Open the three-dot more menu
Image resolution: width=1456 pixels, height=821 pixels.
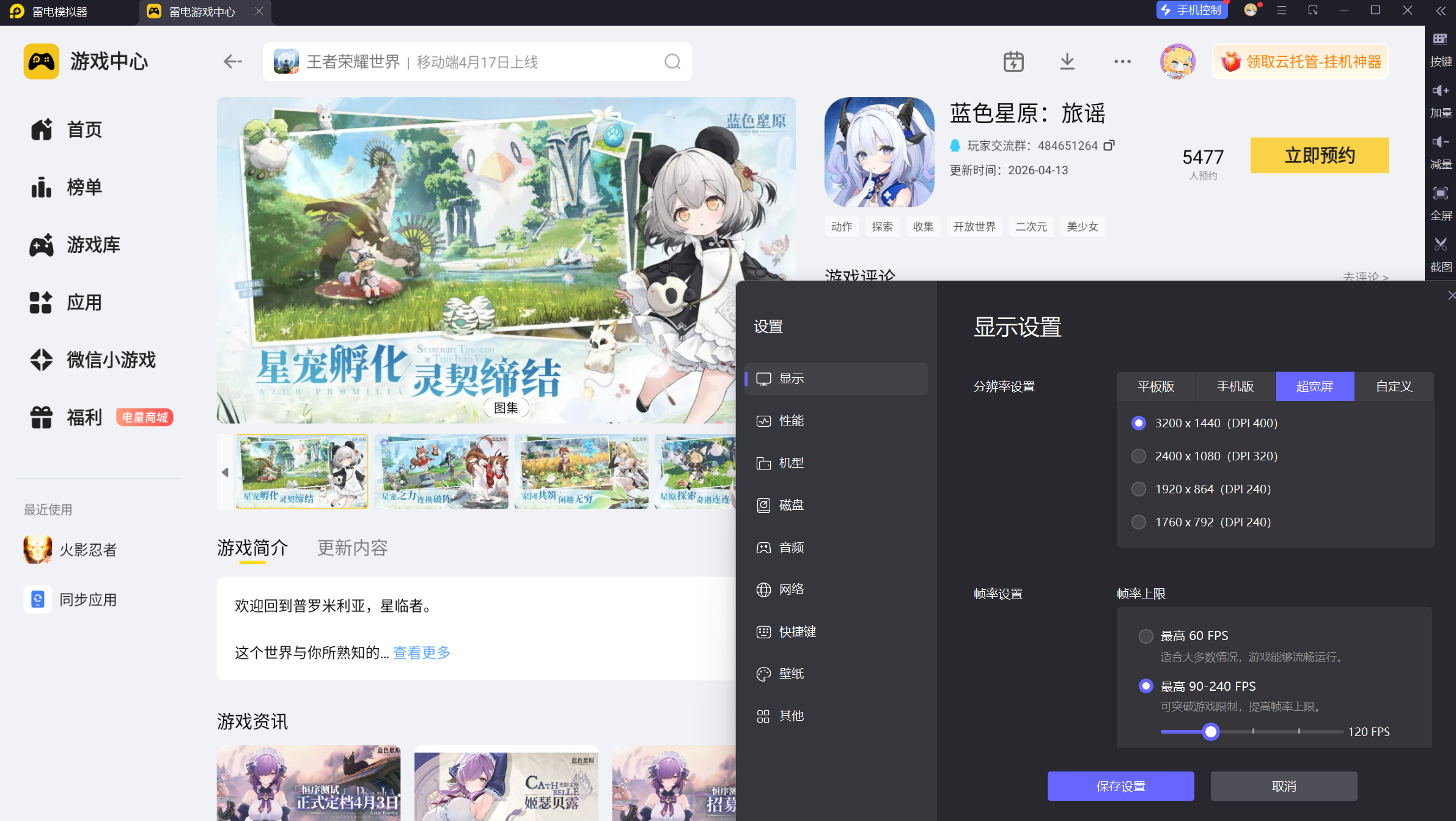pos(1122,62)
